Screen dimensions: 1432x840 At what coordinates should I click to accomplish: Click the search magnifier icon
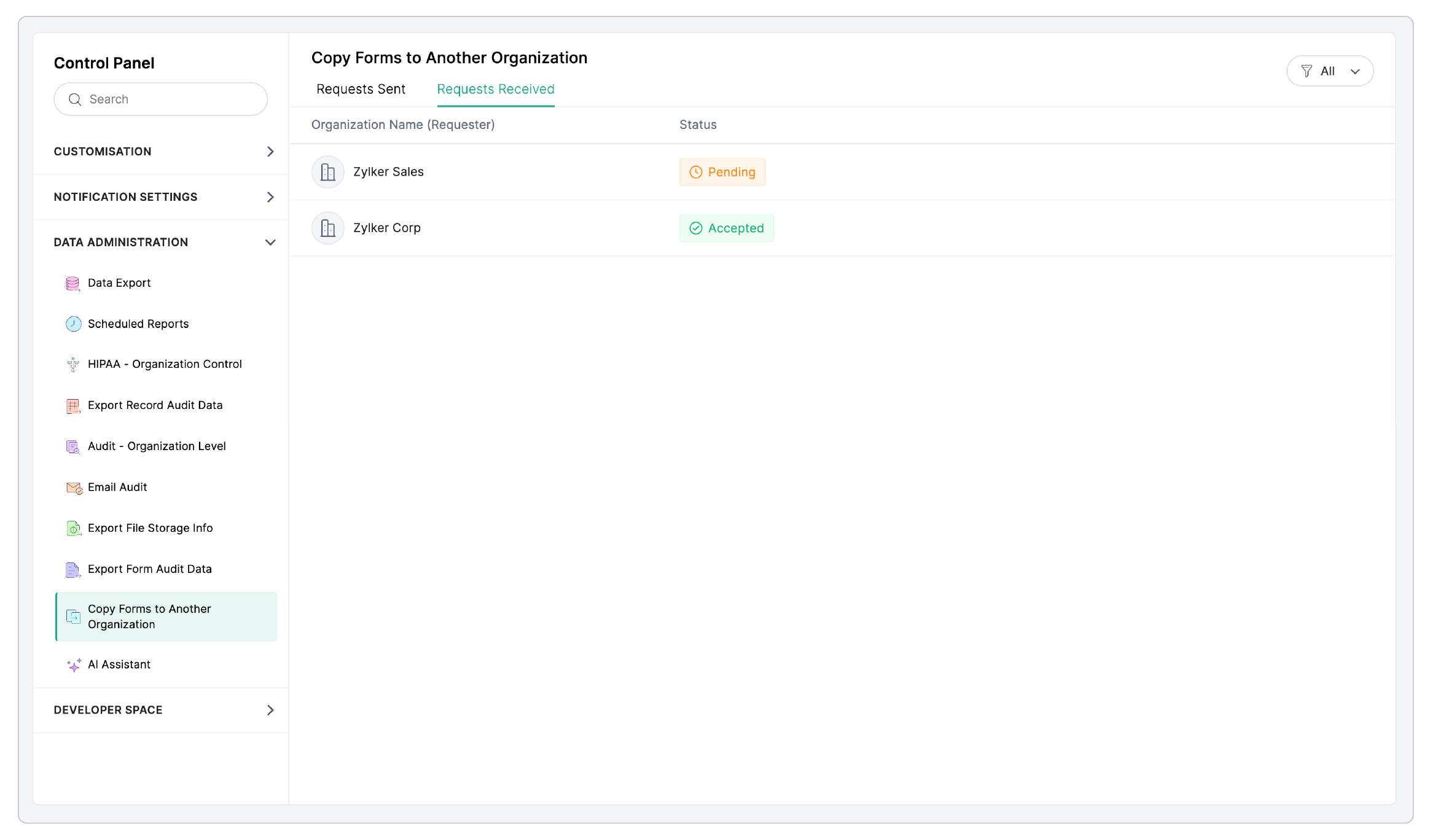tap(76, 99)
